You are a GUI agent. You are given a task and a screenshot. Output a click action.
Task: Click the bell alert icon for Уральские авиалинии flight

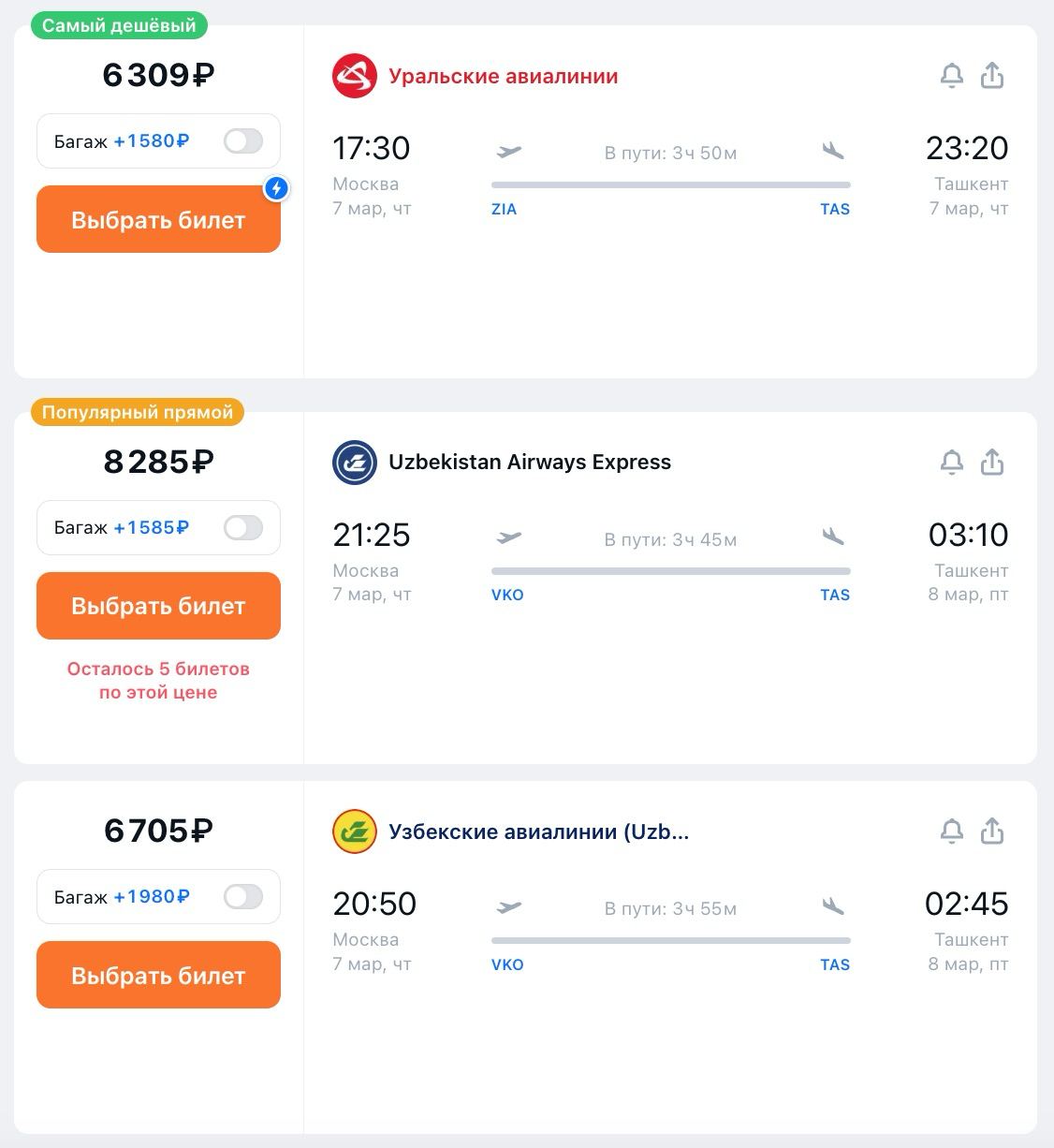point(951,76)
